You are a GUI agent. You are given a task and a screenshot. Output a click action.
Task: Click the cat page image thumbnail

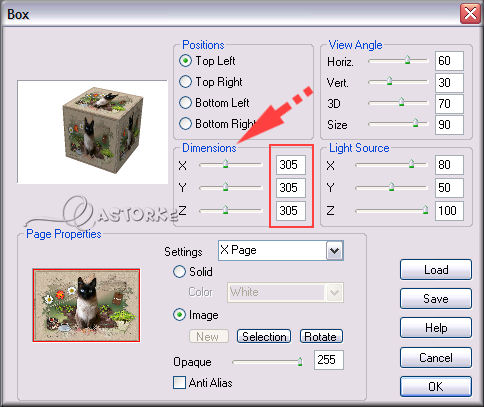coord(86,305)
